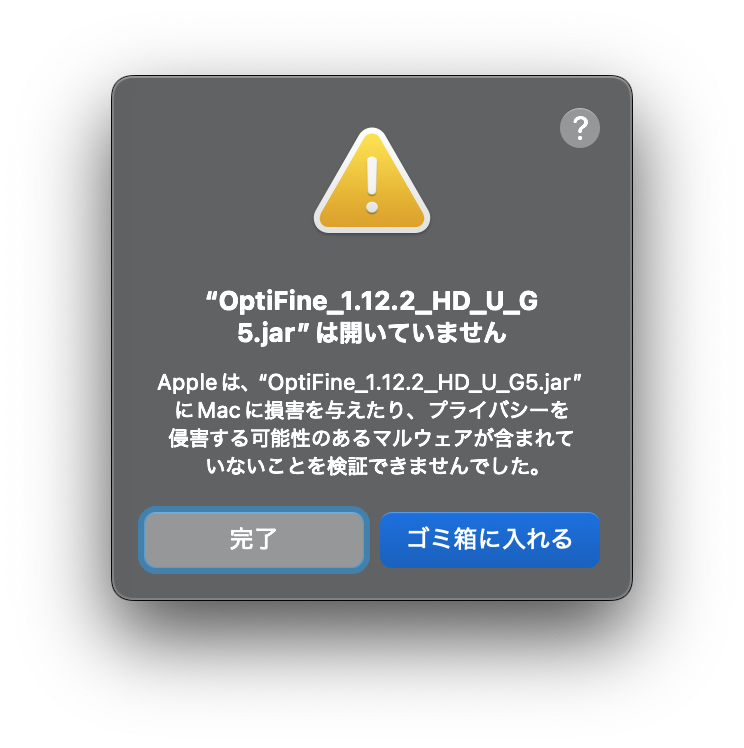The image size is (744, 748).
Task: Click the yellow warning triangle icon
Action: [372, 181]
